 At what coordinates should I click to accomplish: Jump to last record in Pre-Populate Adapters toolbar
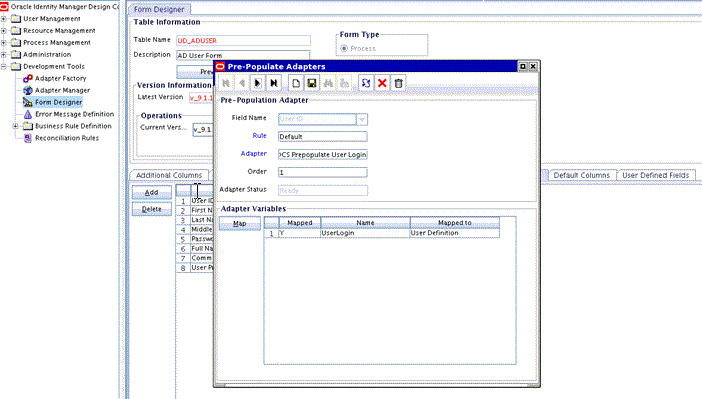(274, 83)
